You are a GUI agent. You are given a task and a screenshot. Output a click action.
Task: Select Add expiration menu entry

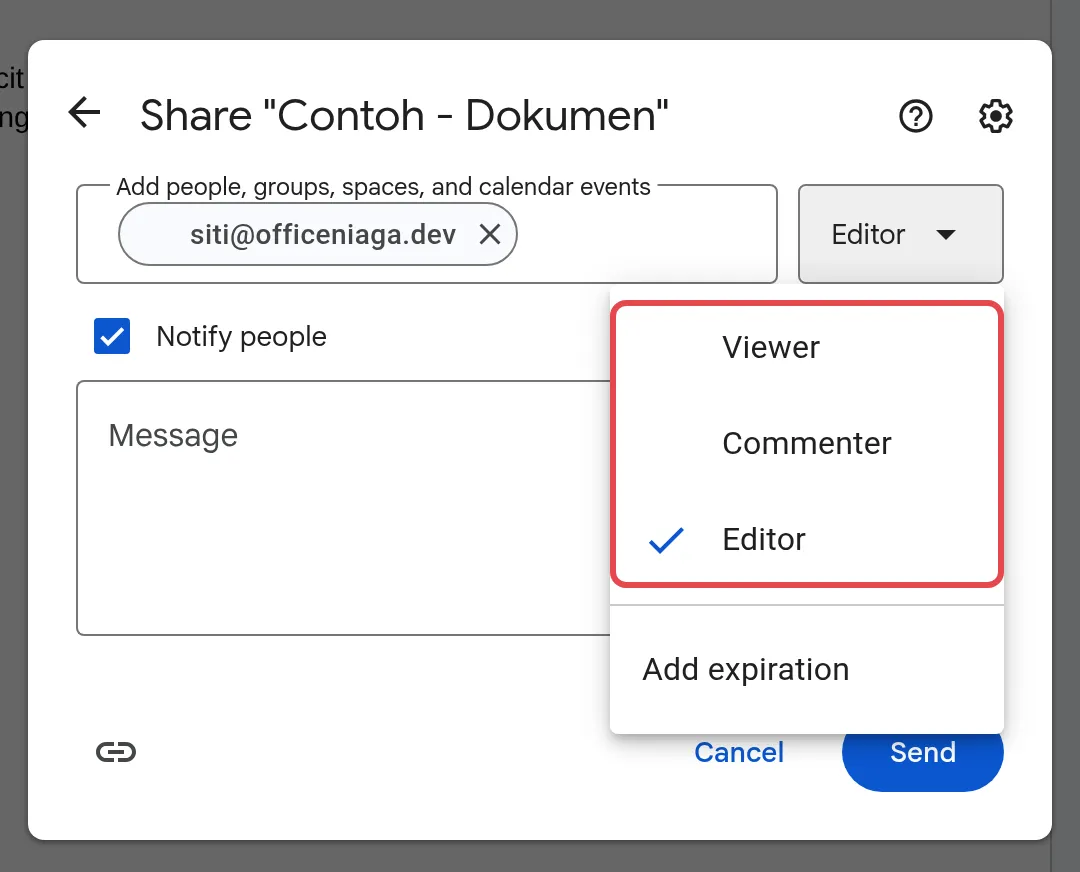tap(807, 669)
